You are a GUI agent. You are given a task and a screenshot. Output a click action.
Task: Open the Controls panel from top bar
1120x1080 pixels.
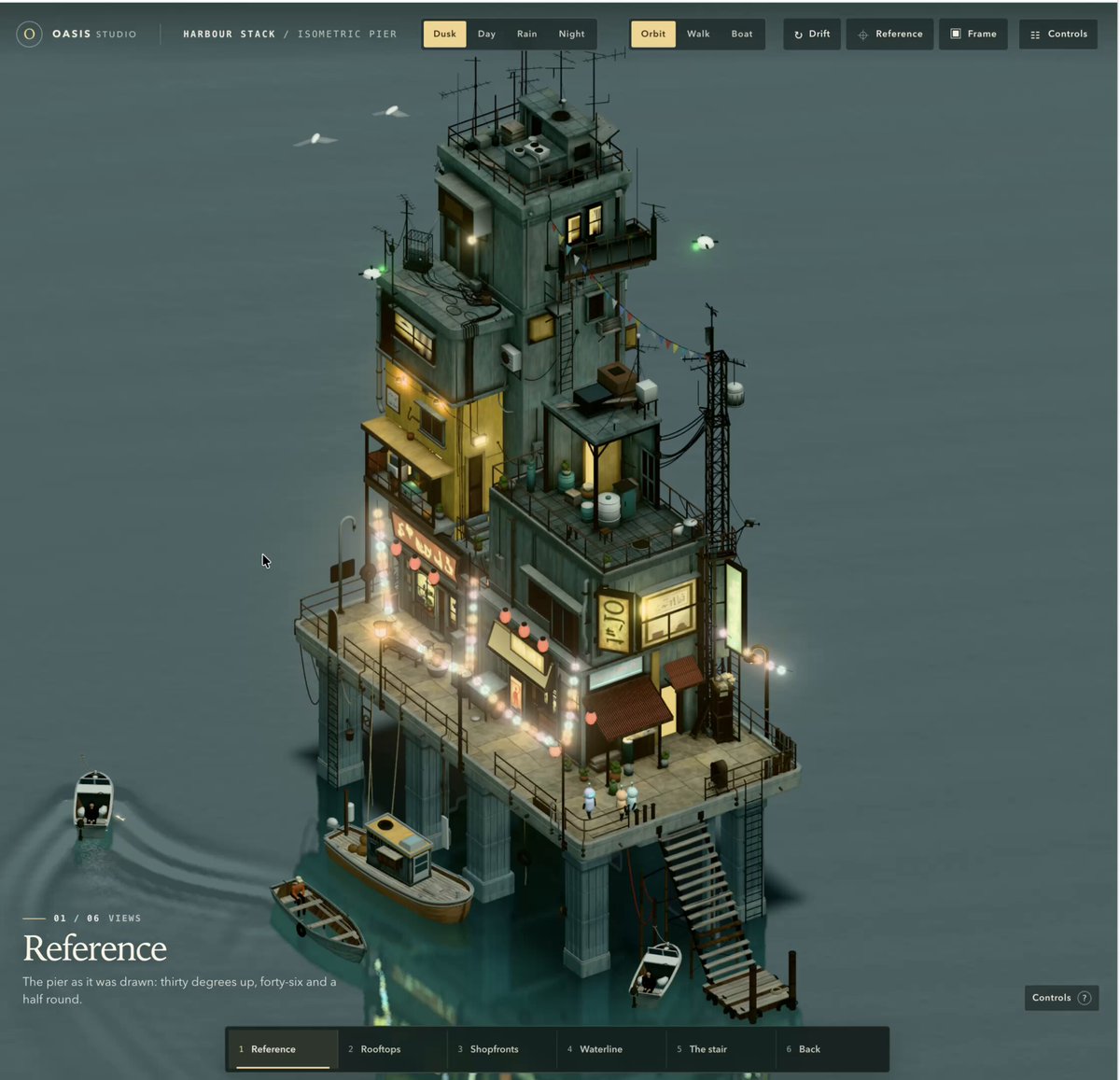(1058, 34)
